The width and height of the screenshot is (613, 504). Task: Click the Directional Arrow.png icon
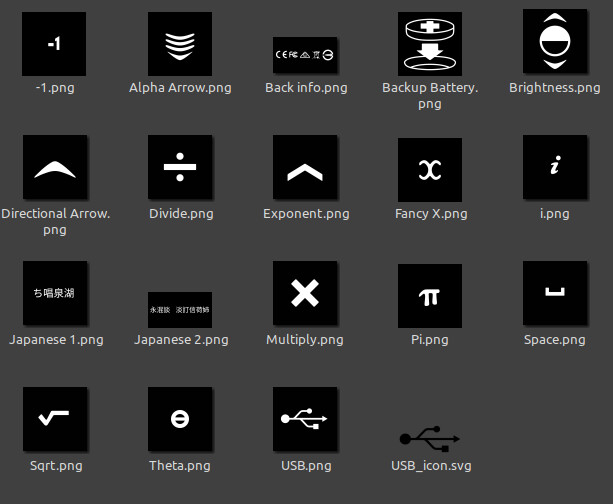pos(54,169)
